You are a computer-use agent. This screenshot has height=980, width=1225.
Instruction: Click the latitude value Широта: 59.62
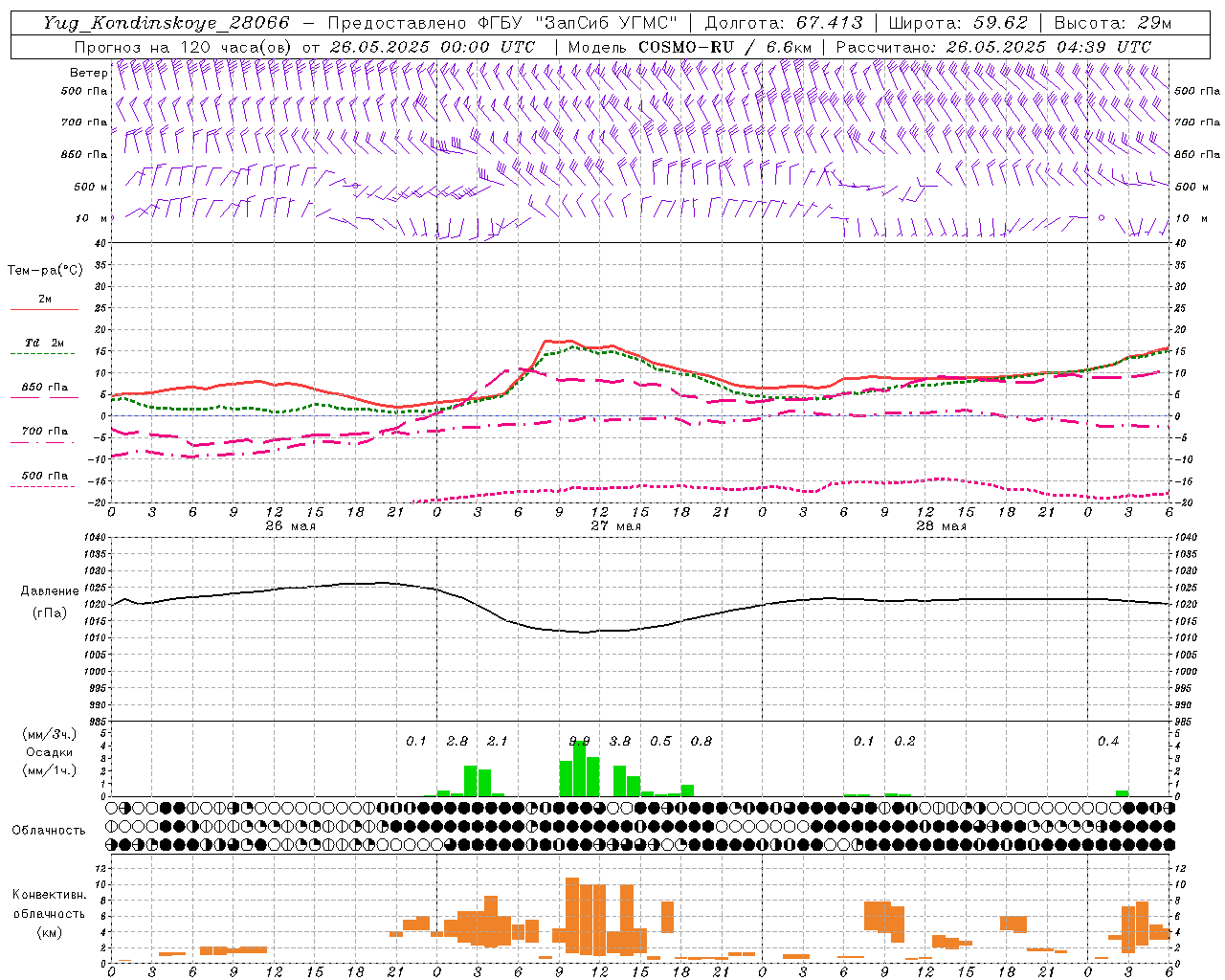[x=958, y=23]
